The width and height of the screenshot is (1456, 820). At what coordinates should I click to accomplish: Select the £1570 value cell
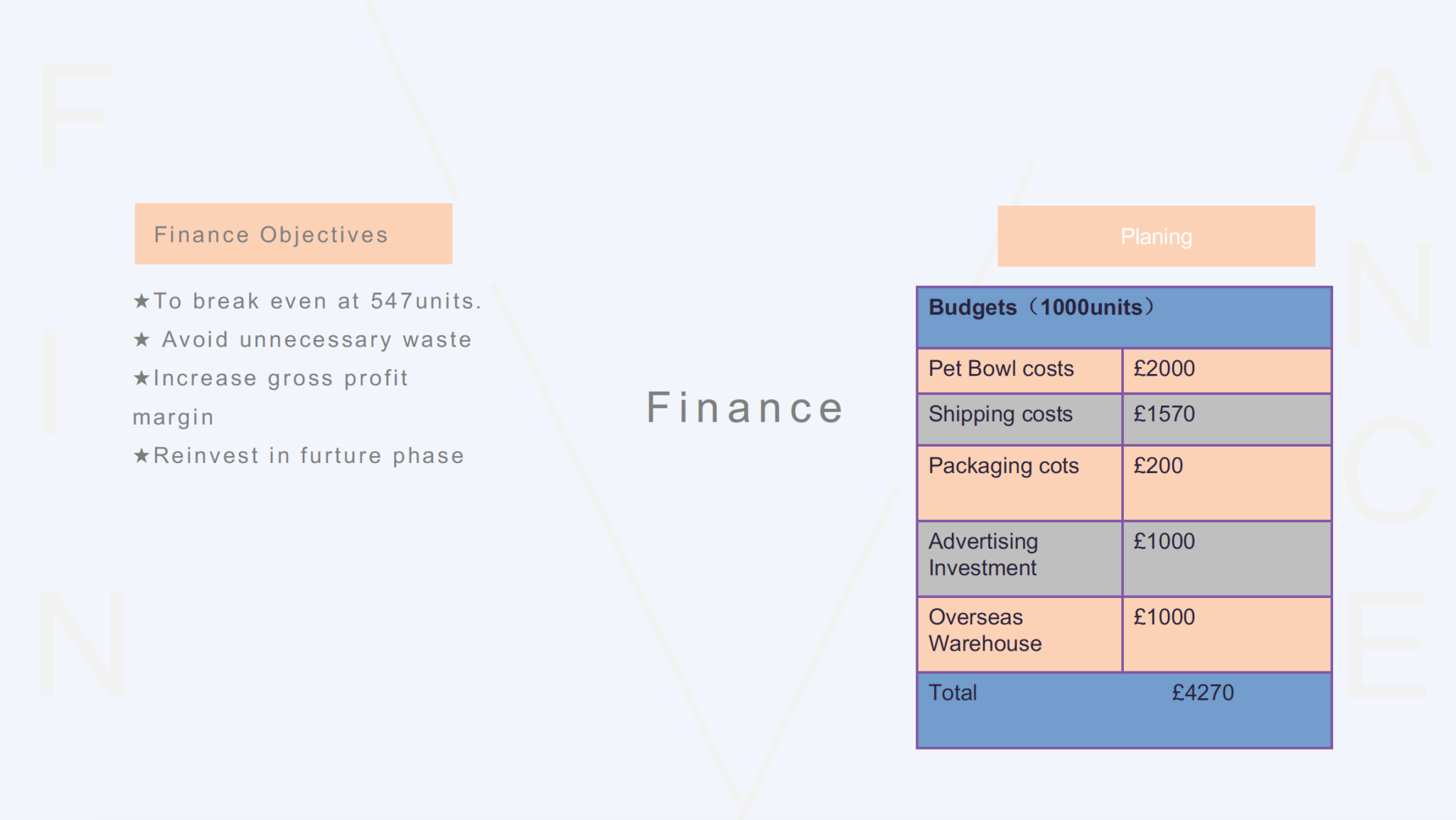coord(1227,420)
